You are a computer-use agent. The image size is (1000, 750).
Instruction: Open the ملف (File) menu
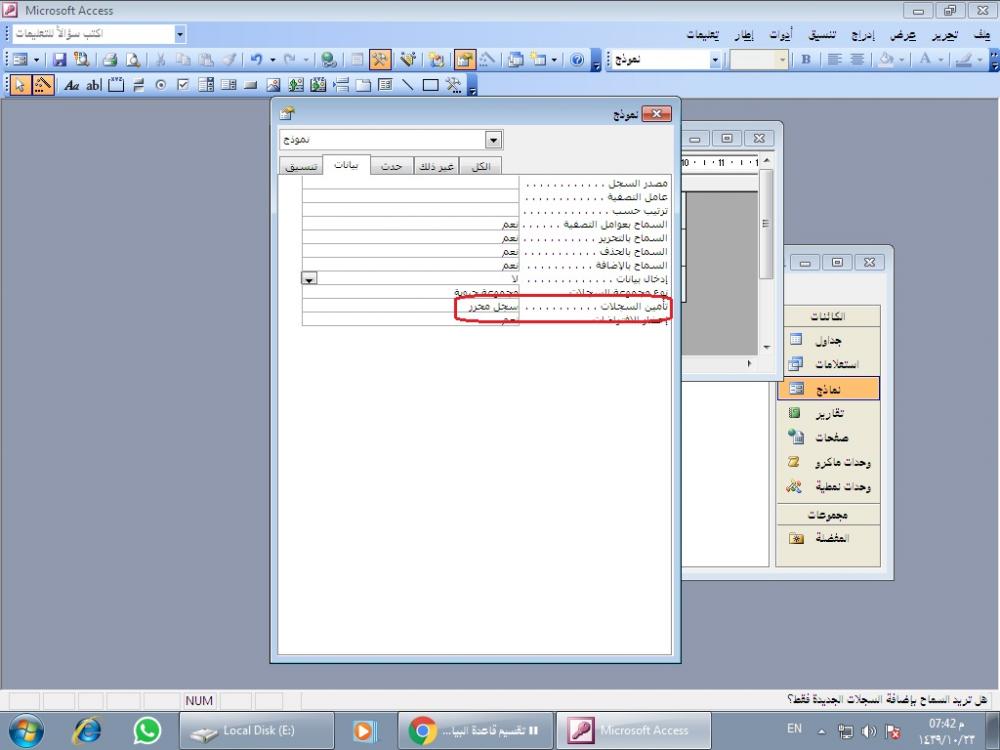(x=982, y=35)
